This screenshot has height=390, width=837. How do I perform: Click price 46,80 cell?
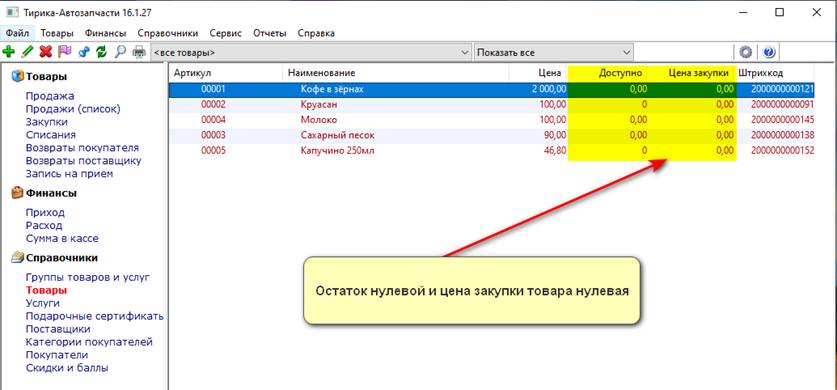click(x=554, y=151)
